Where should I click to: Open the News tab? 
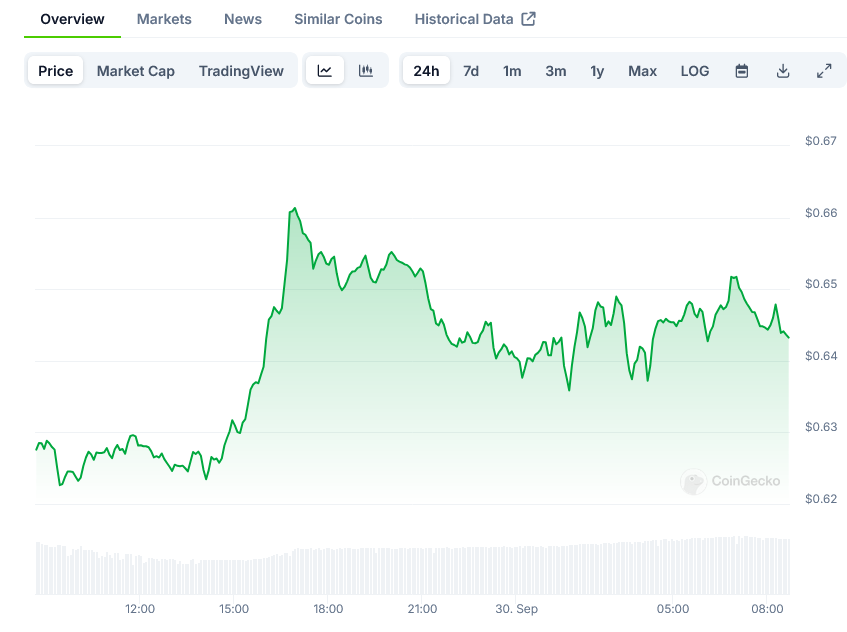point(243,19)
